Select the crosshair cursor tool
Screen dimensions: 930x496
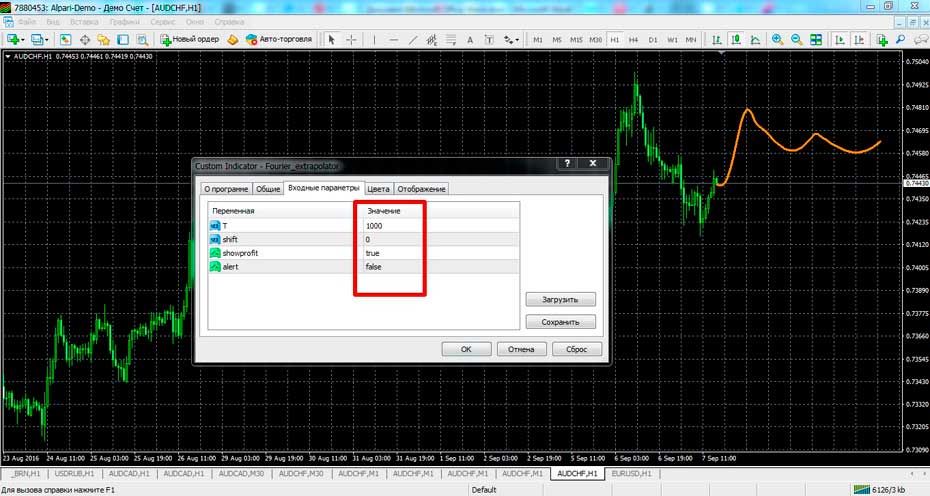click(x=351, y=39)
